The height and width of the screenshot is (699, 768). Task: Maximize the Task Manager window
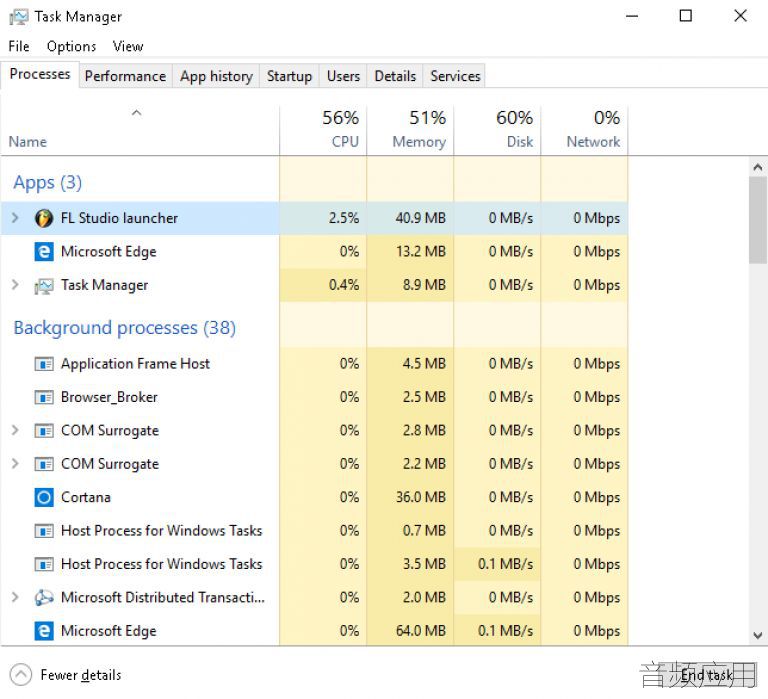click(686, 16)
